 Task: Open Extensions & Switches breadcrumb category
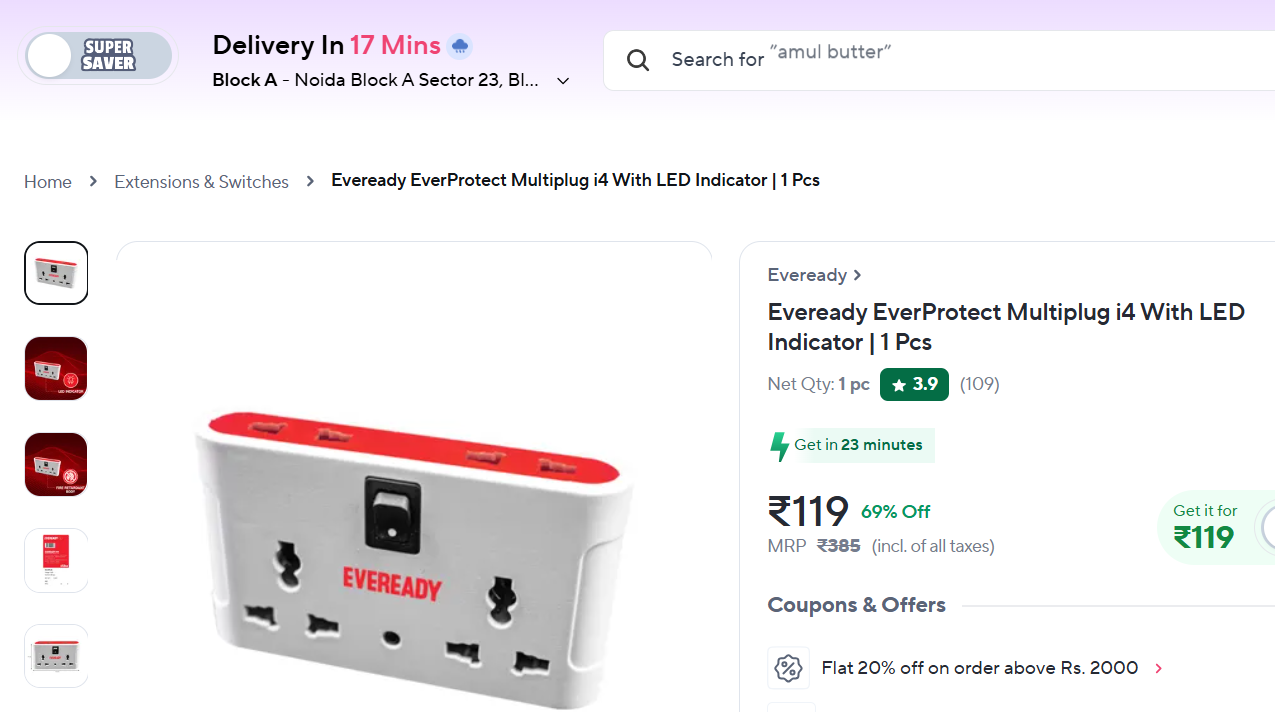(201, 182)
